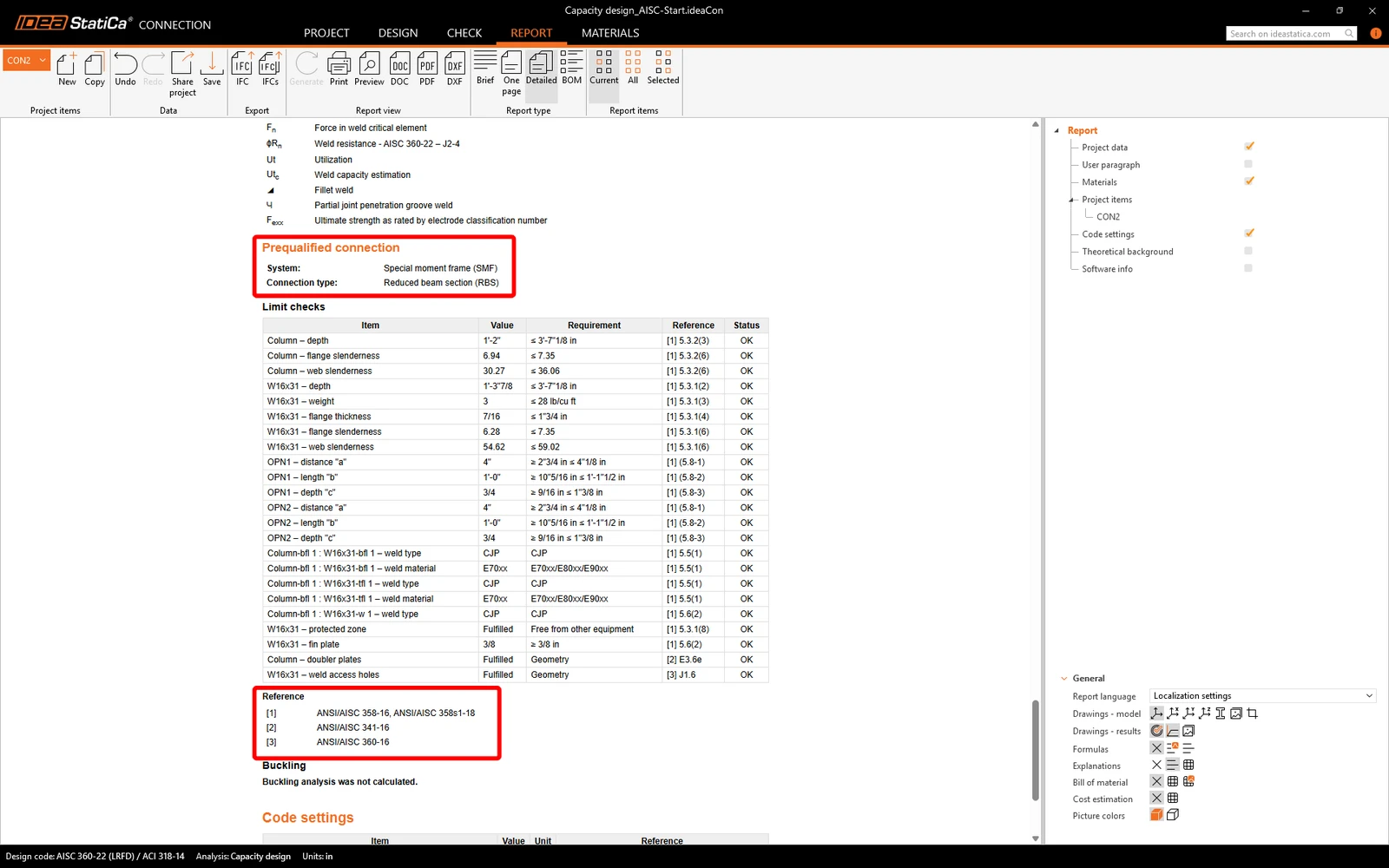Choose solid orange Picture colors option
The width and height of the screenshot is (1389, 868).
click(x=1156, y=814)
